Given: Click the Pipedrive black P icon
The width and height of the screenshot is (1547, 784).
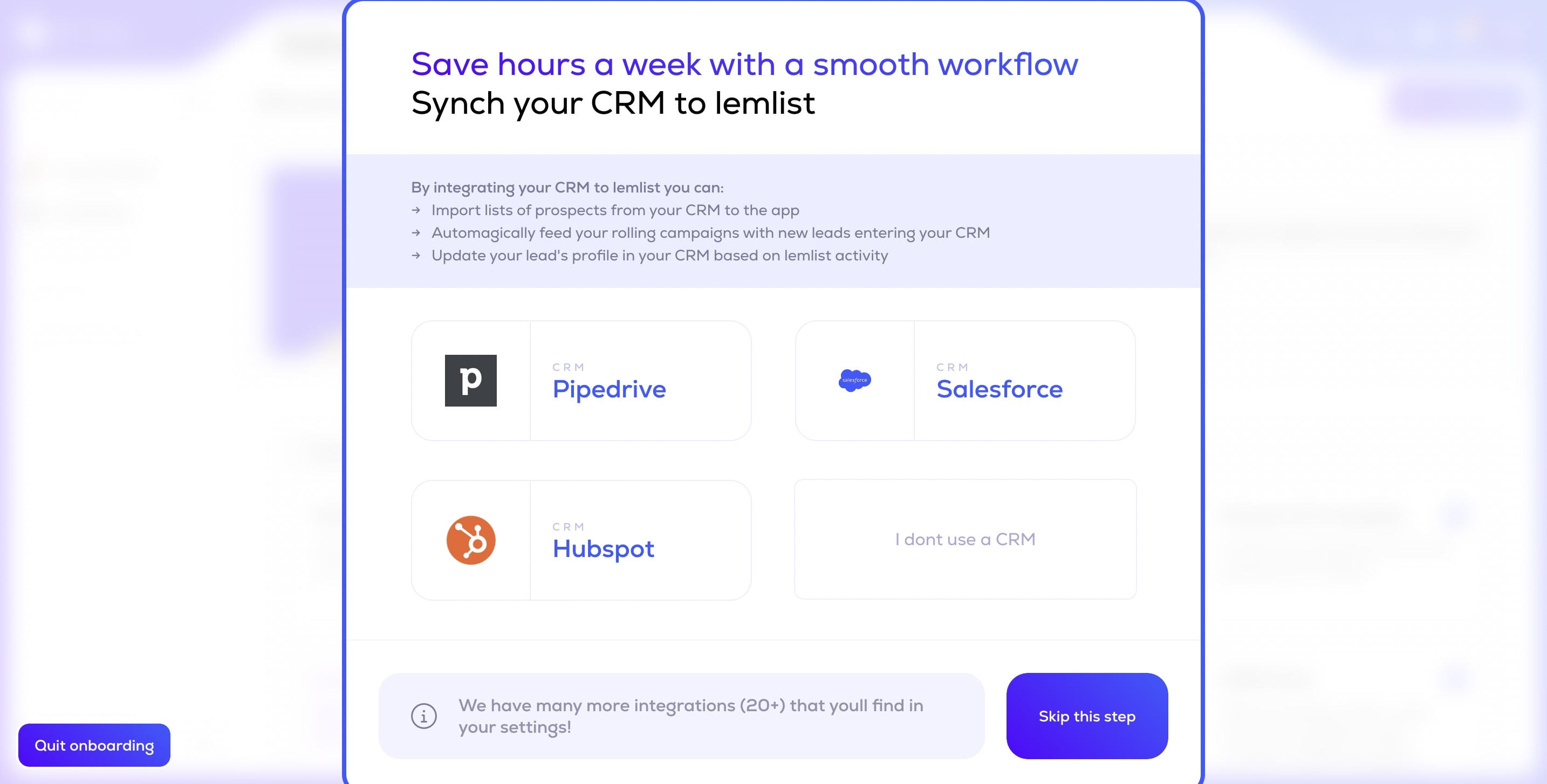Looking at the screenshot, I should tap(471, 380).
